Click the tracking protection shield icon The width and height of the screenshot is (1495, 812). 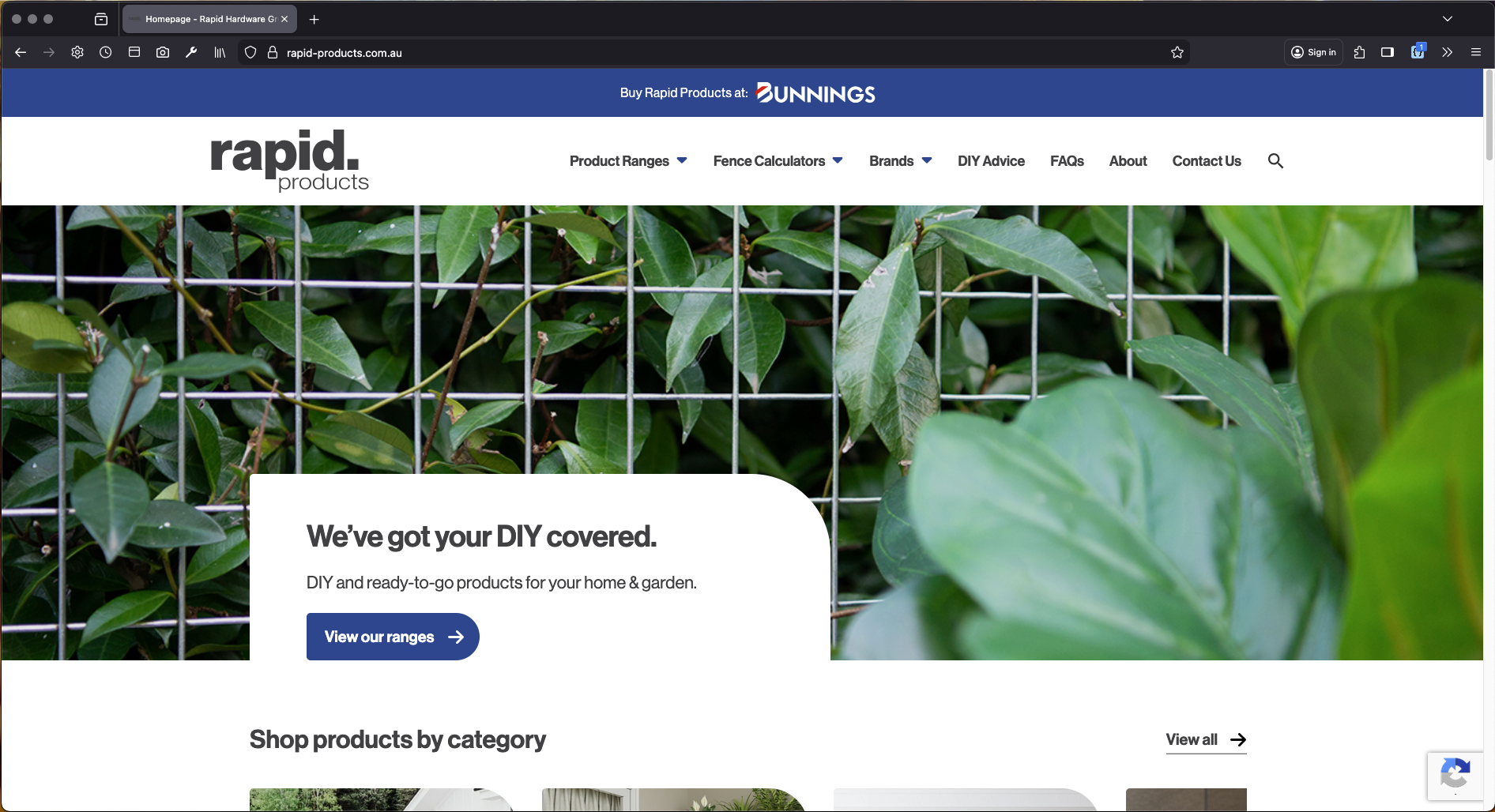coord(250,53)
